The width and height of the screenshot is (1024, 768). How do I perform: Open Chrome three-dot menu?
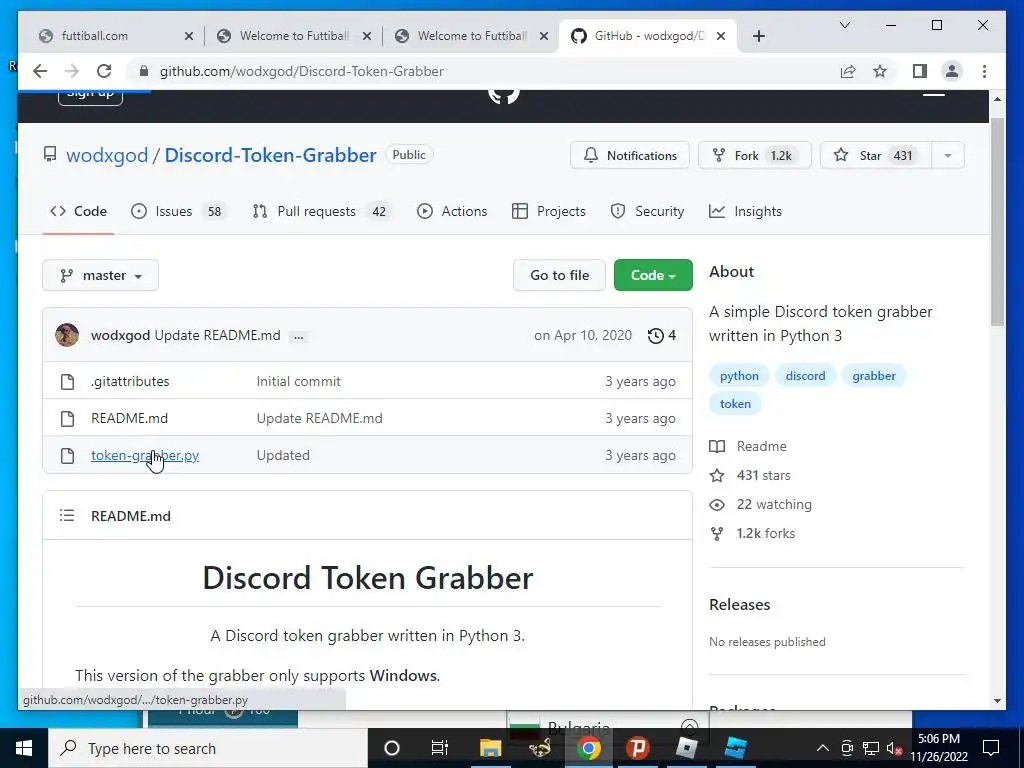click(984, 71)
